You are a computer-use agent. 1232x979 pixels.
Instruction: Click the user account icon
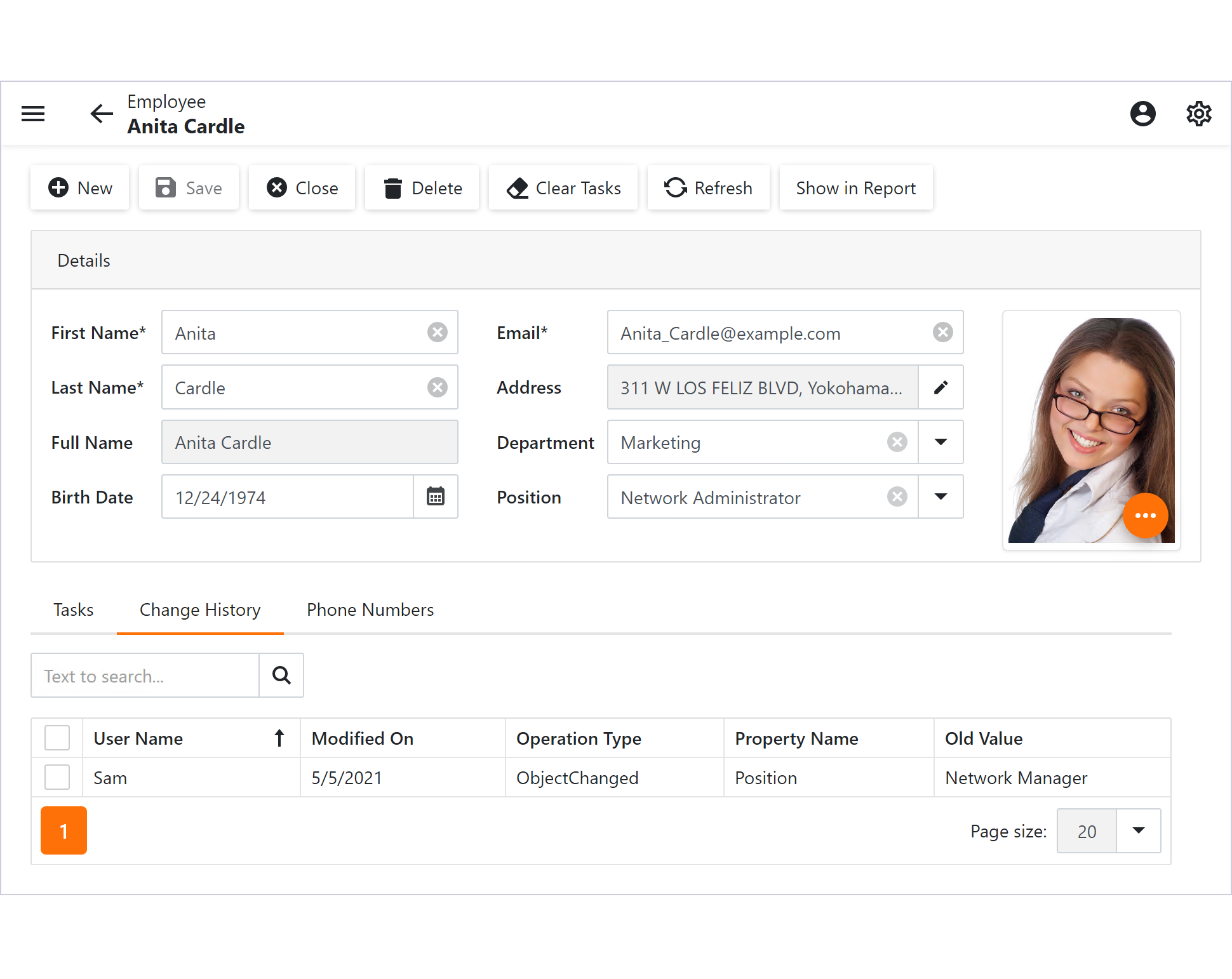coord(1143,113)
